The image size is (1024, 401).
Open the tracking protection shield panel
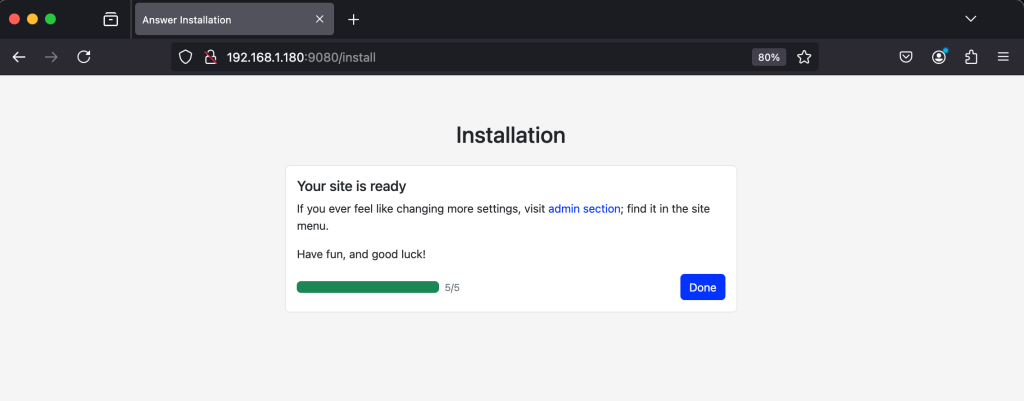coord(185,57)
